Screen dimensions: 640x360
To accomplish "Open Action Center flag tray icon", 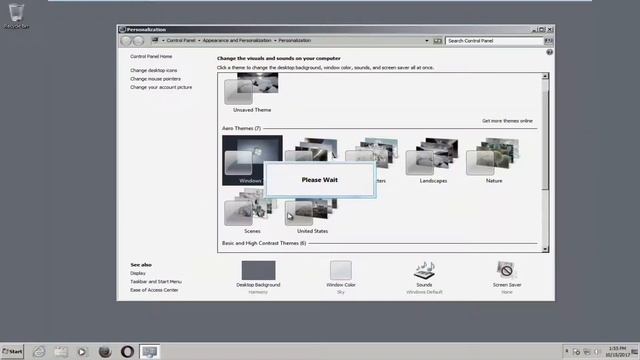I will (576, 352).
